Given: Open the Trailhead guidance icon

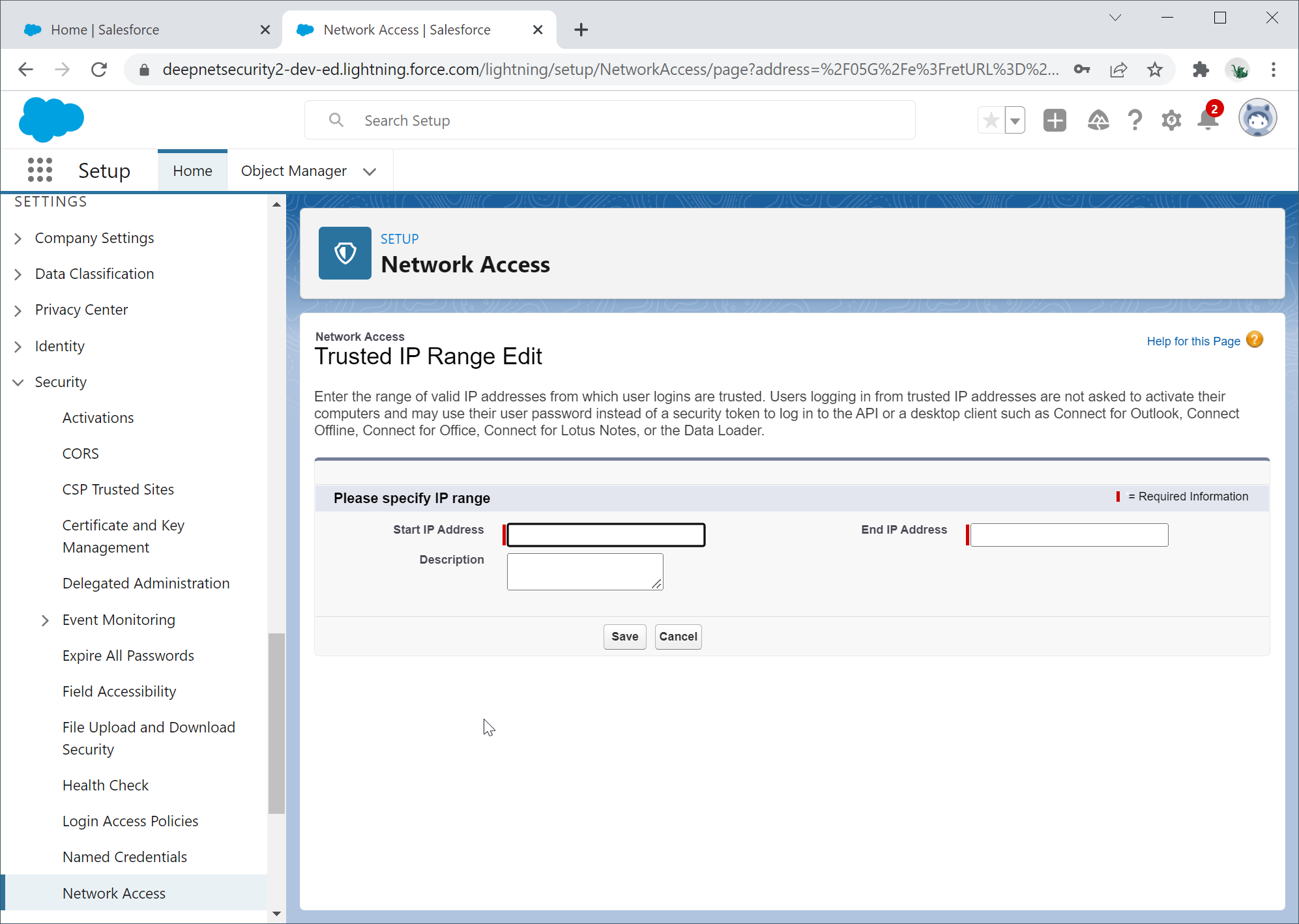Looking at the screenshot, I should click(x=1098, y=120).
